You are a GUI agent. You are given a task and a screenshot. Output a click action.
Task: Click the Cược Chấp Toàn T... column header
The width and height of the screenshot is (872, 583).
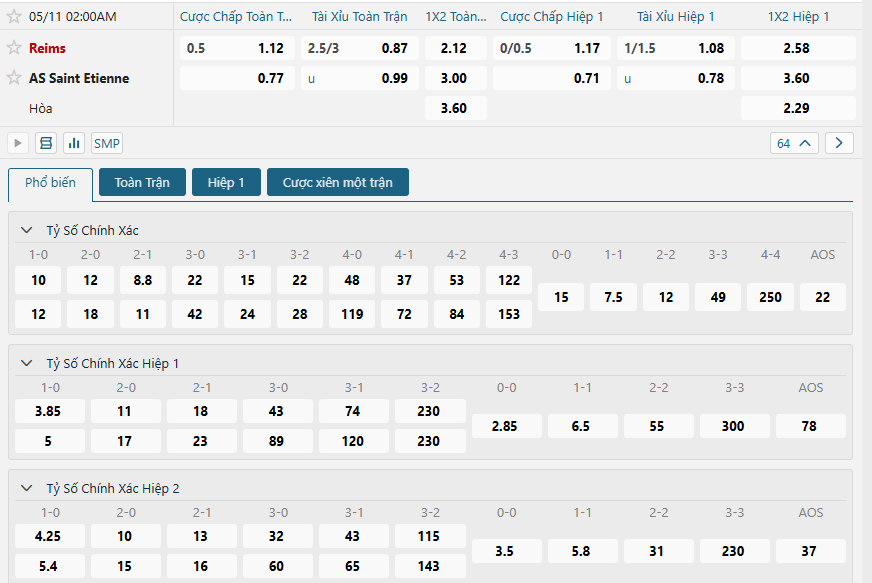[x=236, y=17]
